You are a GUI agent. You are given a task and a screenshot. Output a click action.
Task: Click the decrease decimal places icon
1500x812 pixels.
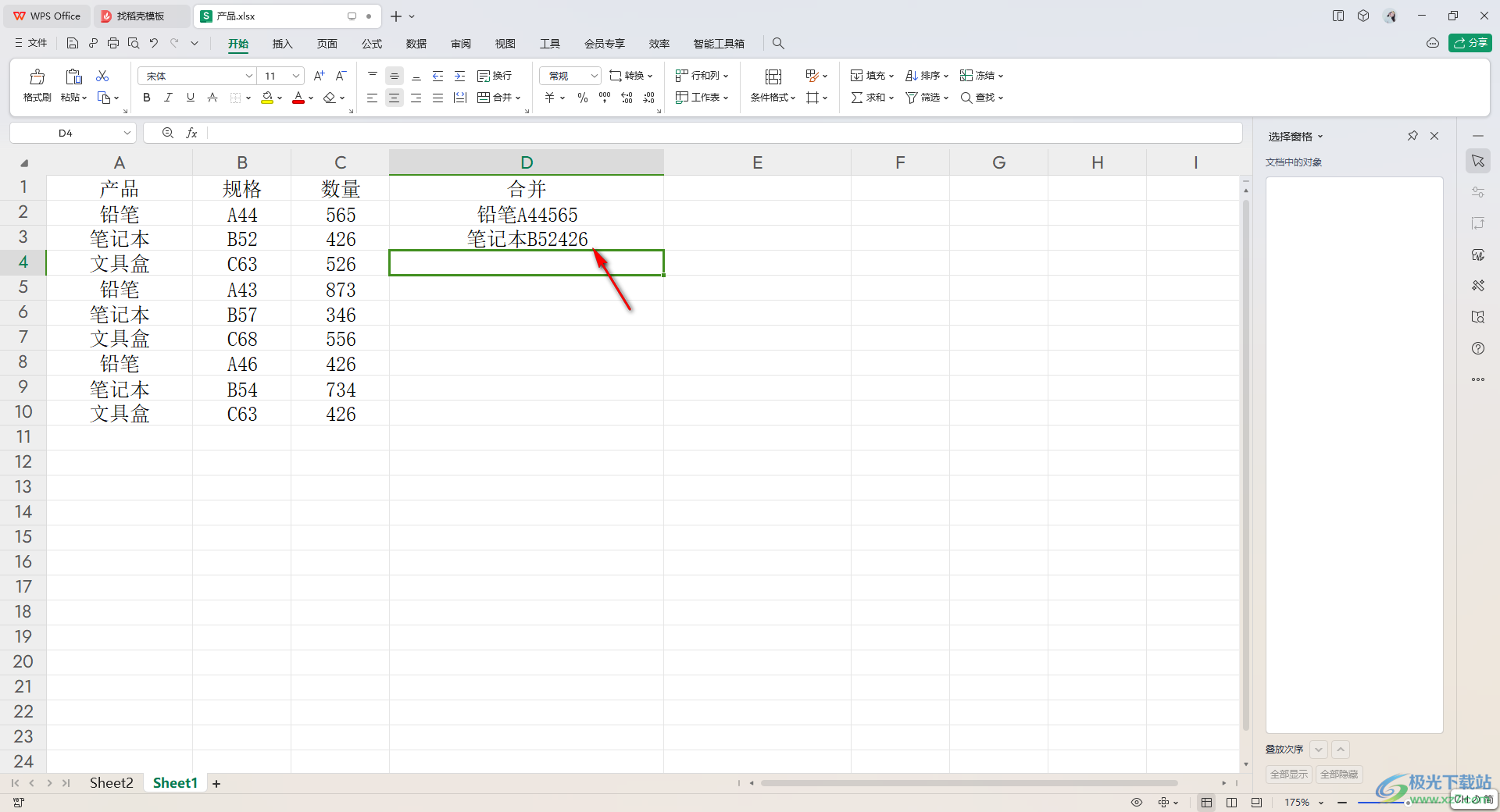(x=648, y=98)
